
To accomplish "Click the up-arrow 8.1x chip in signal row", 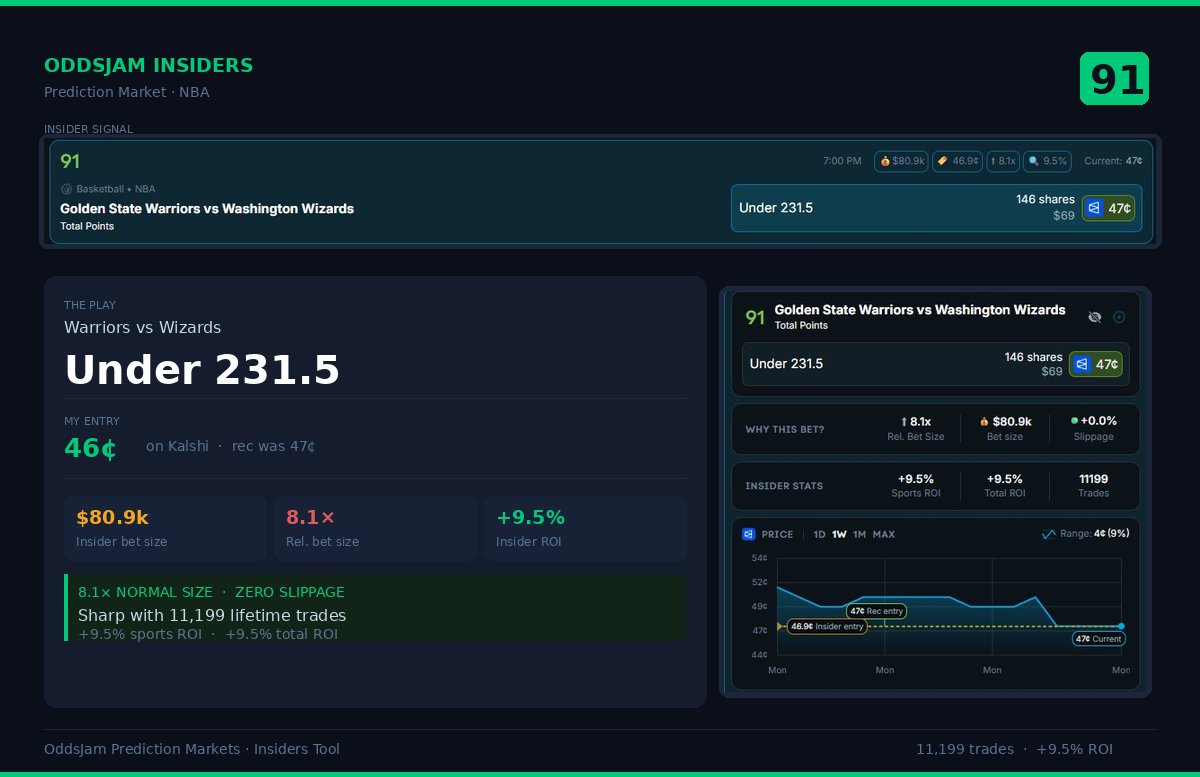I will click(1003, 161).
